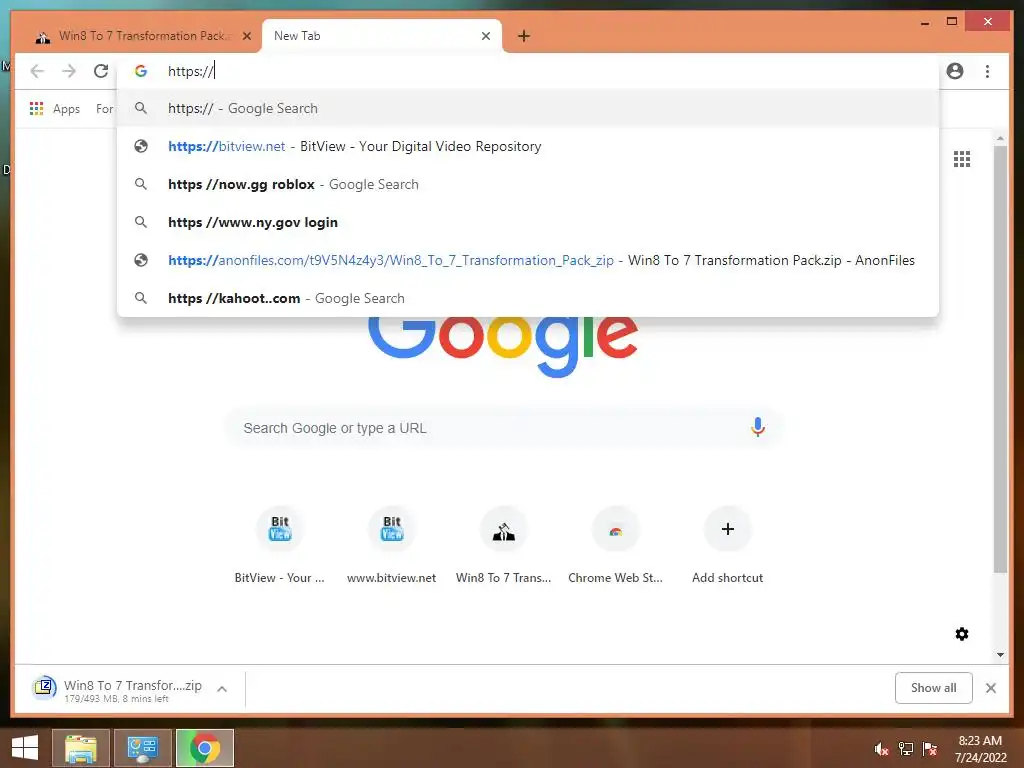Choose the 'https:// - Google Search' suggestion
The image size is (1024, 768).
(528, 108)
